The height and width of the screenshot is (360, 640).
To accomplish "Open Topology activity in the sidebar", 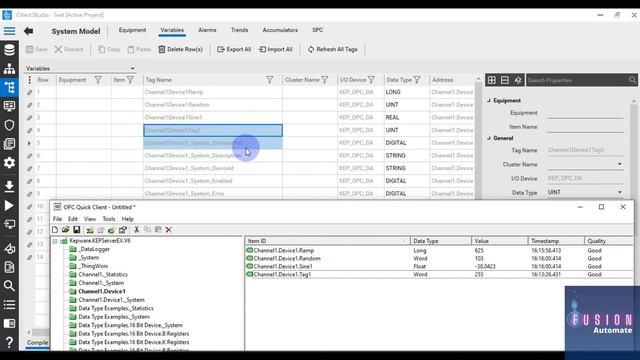I will pos(9,68).
